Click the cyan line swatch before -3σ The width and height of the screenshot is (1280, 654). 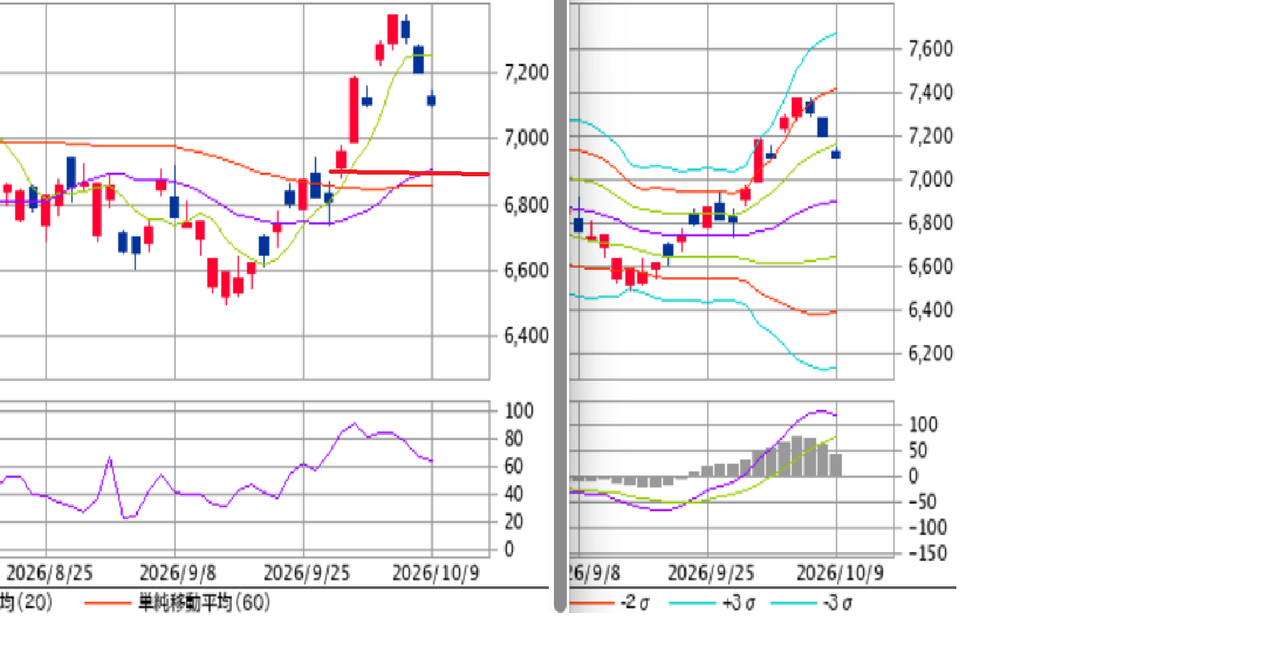coord(792,604)
